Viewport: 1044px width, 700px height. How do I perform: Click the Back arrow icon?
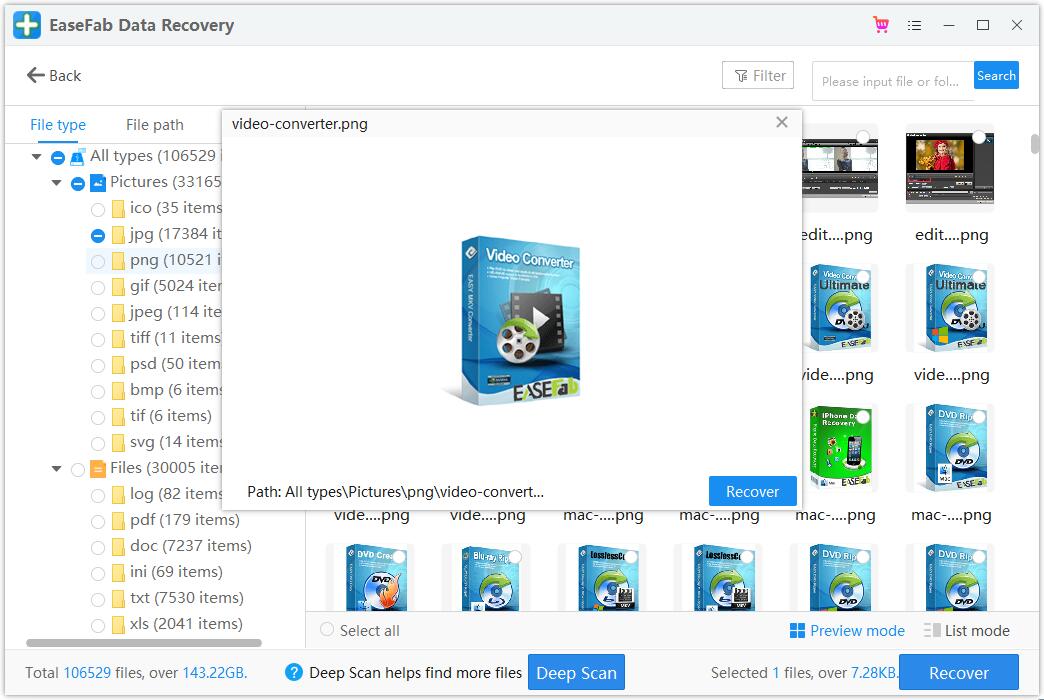click(35, 75)
